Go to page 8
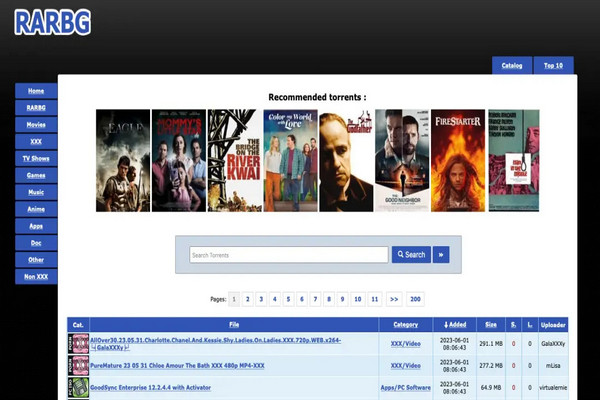This screenshot has width=600, height=400. pos(329,299)
